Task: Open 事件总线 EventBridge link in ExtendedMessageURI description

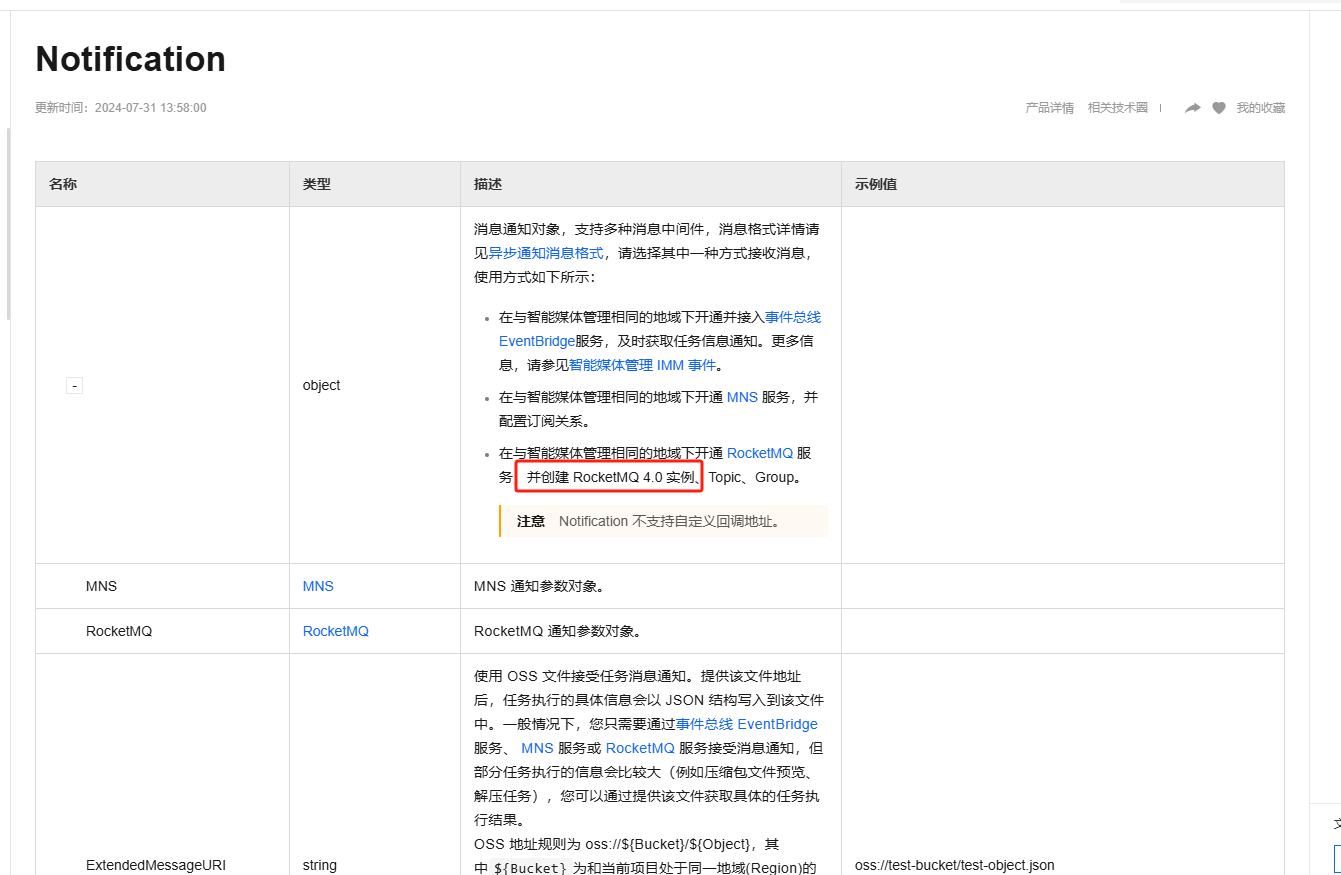Action: tap(747, 724)
